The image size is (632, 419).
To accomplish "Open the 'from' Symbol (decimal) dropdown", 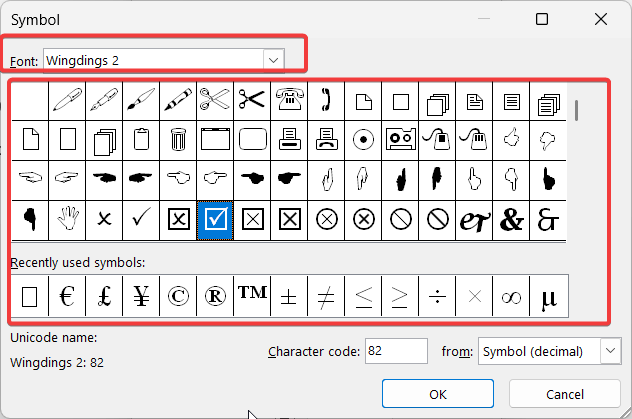I will 610,351.
